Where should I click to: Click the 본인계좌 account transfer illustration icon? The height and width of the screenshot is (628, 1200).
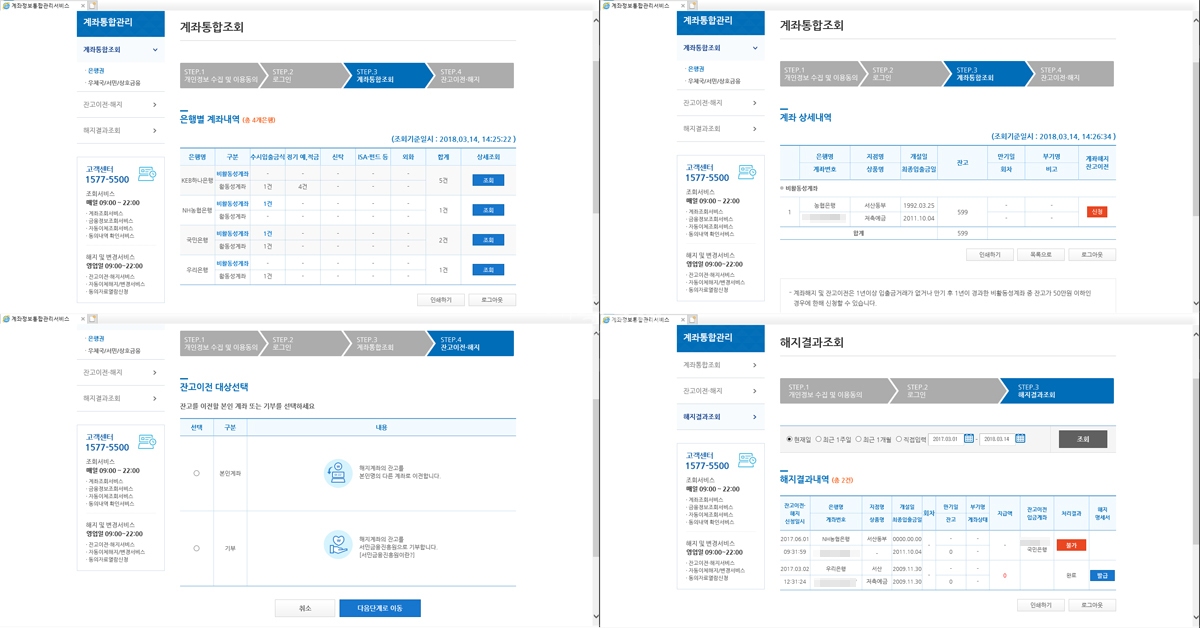[x=338, y=473]
